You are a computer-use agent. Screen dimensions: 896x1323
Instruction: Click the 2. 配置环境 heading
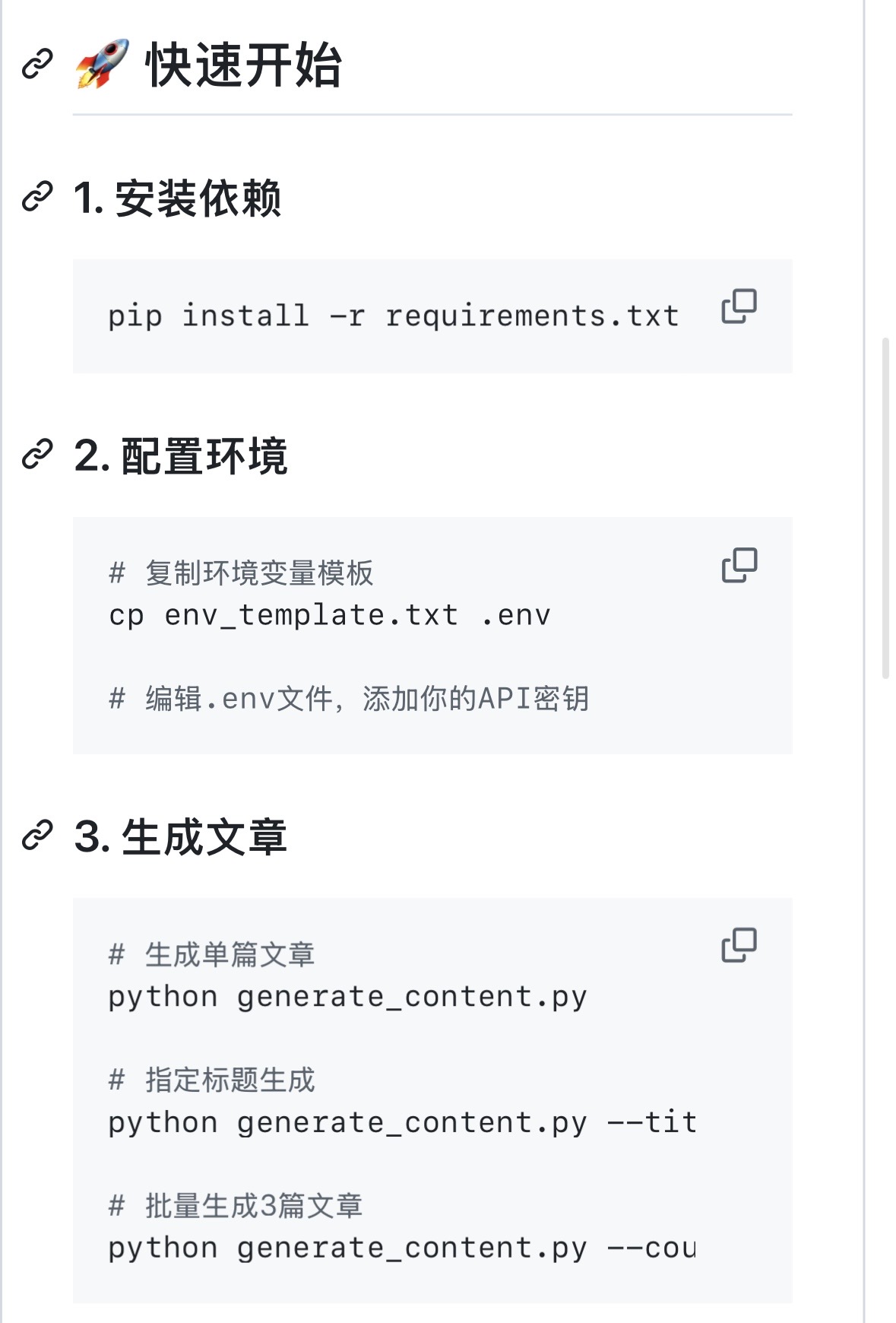pos(181,456)
